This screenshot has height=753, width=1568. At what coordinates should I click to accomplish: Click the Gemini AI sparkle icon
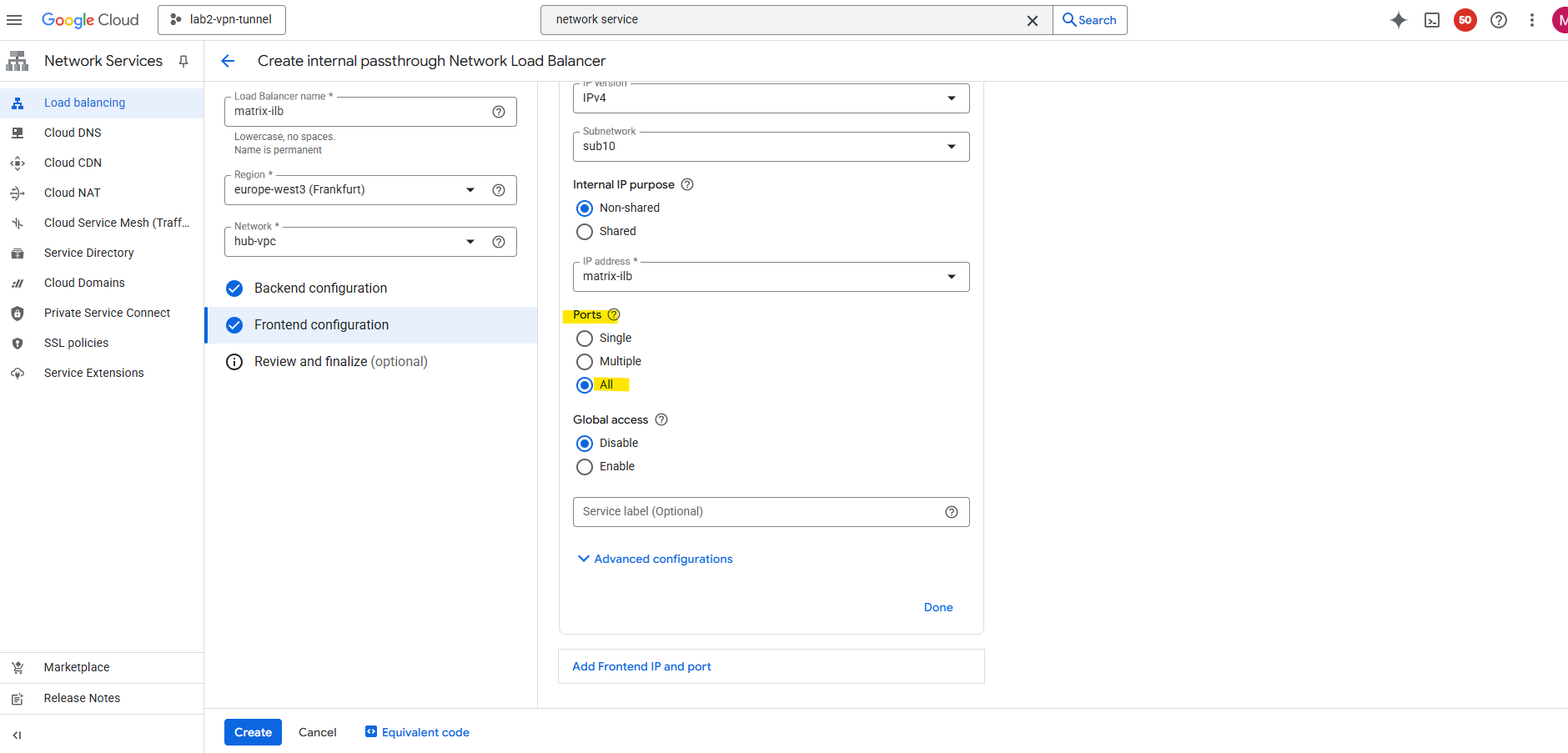1398,20
